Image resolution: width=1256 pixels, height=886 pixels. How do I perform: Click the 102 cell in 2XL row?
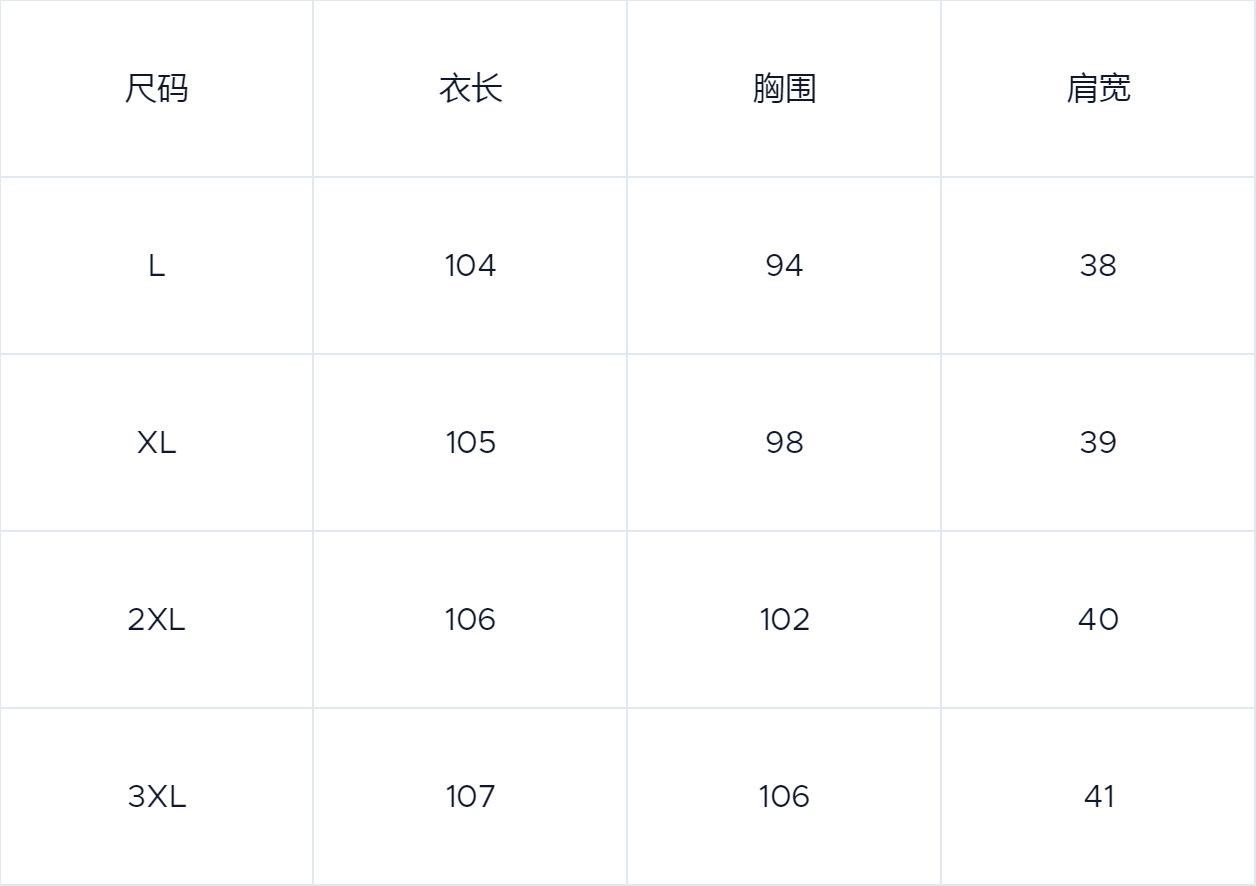click(784, 620)
